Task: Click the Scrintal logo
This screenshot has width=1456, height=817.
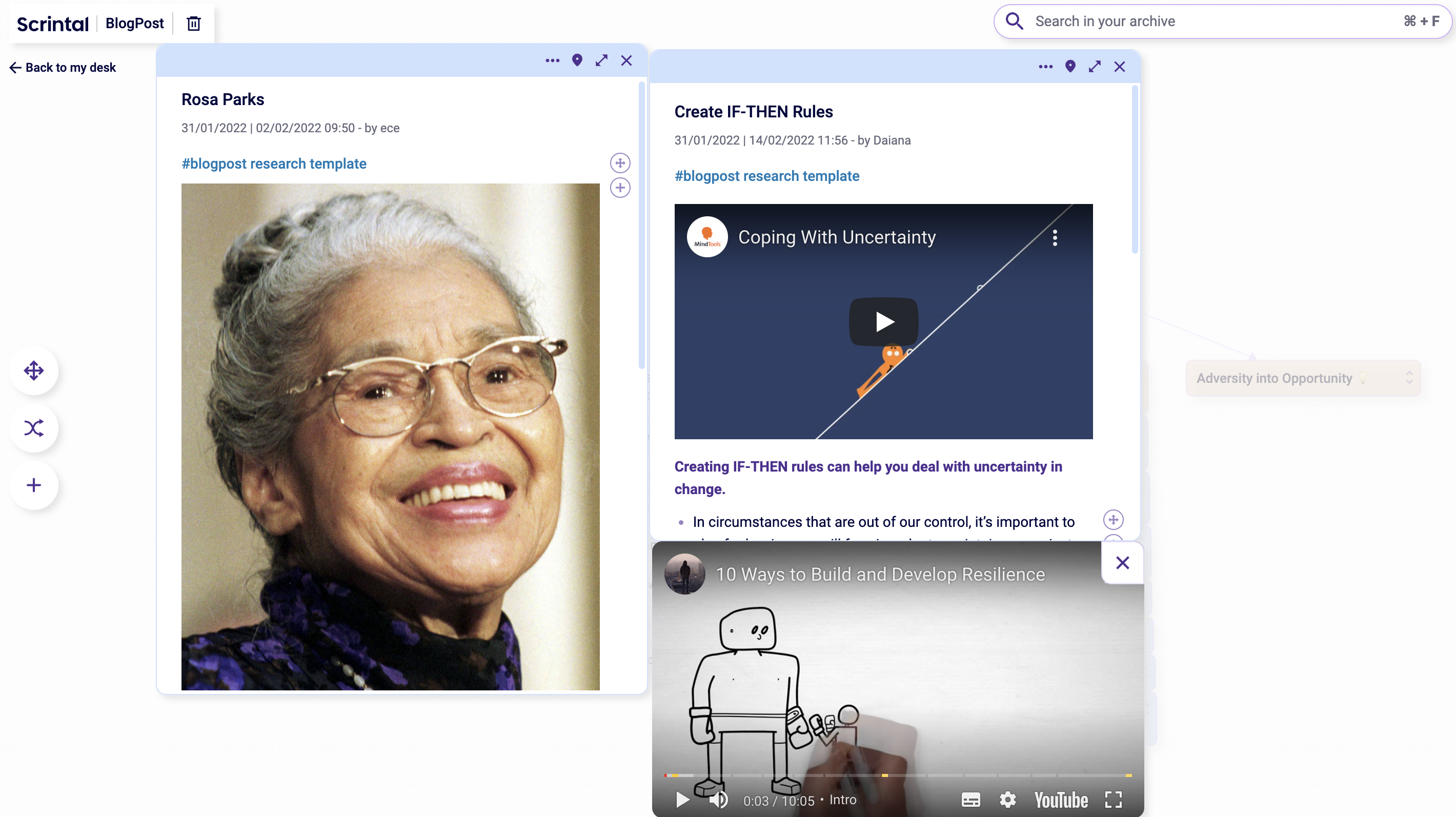Action: tap(53, 24)
